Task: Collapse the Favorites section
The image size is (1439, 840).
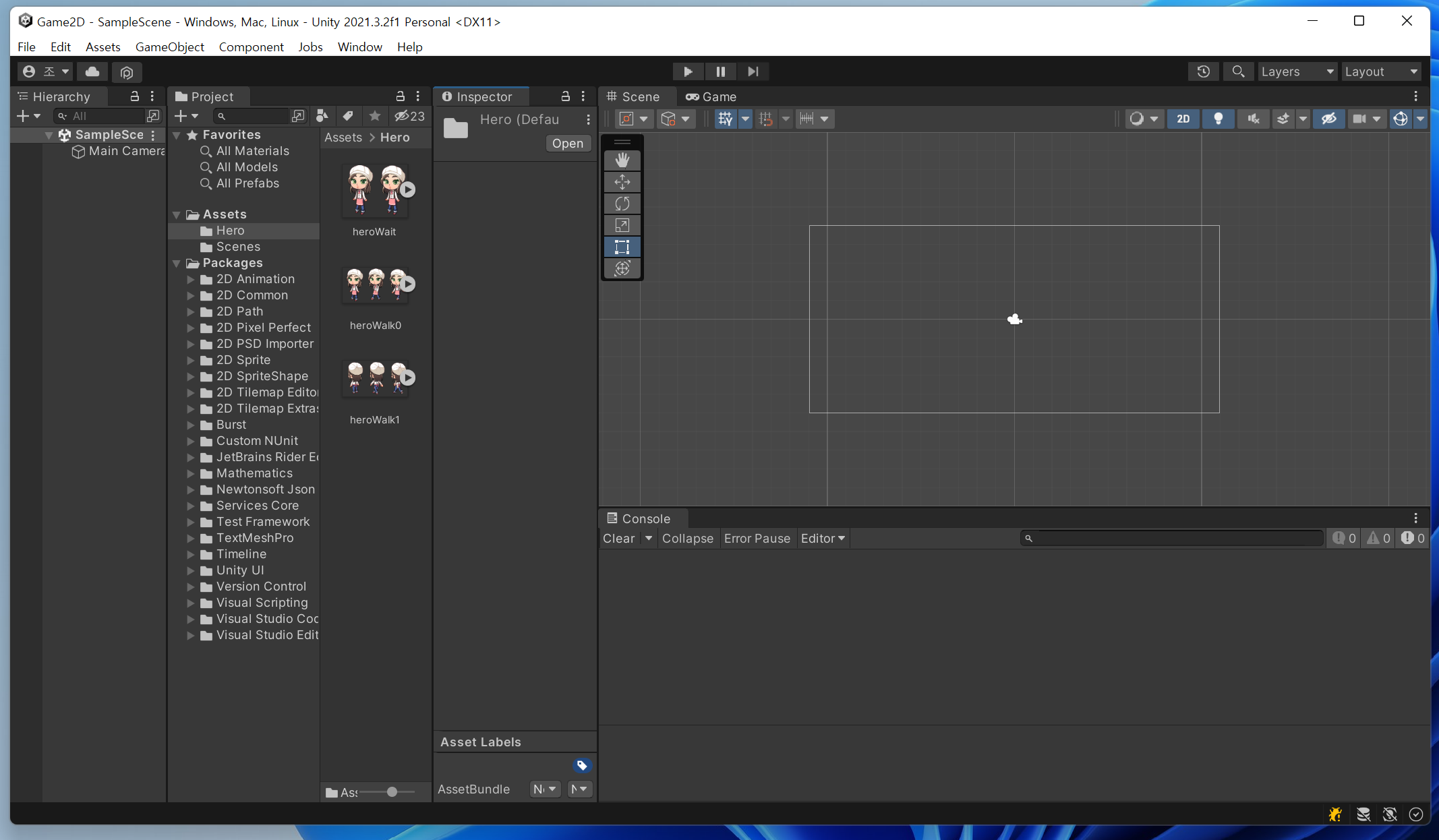Action: [x=177, y=135]
